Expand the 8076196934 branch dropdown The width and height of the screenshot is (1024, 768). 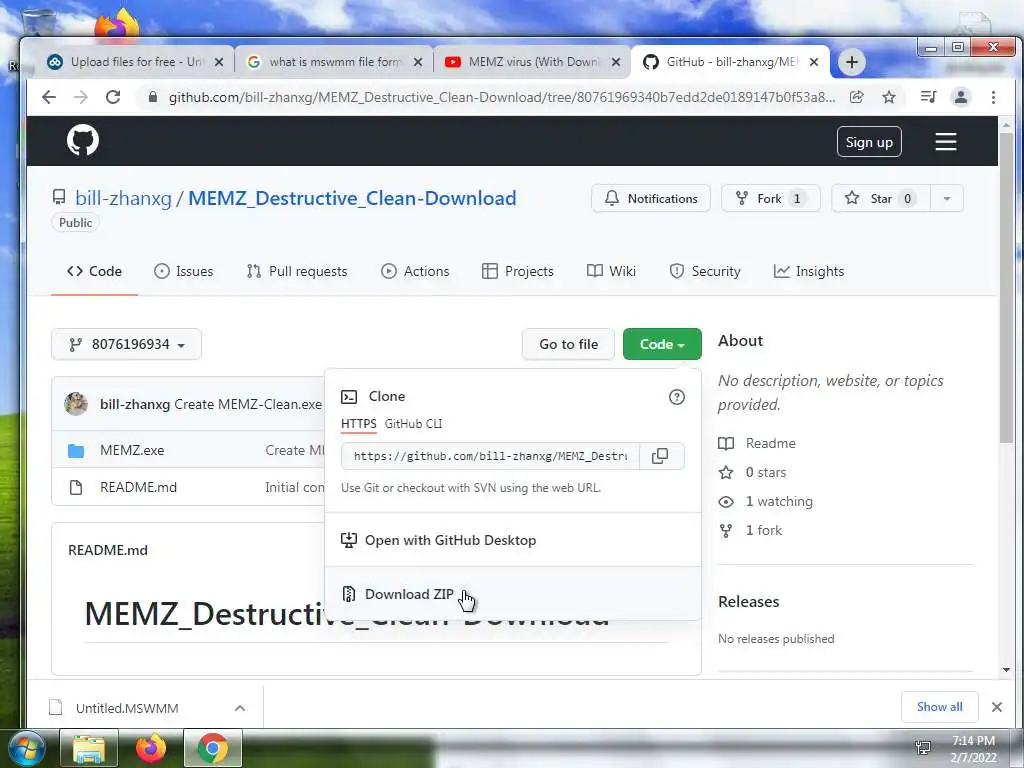[127, 344]
